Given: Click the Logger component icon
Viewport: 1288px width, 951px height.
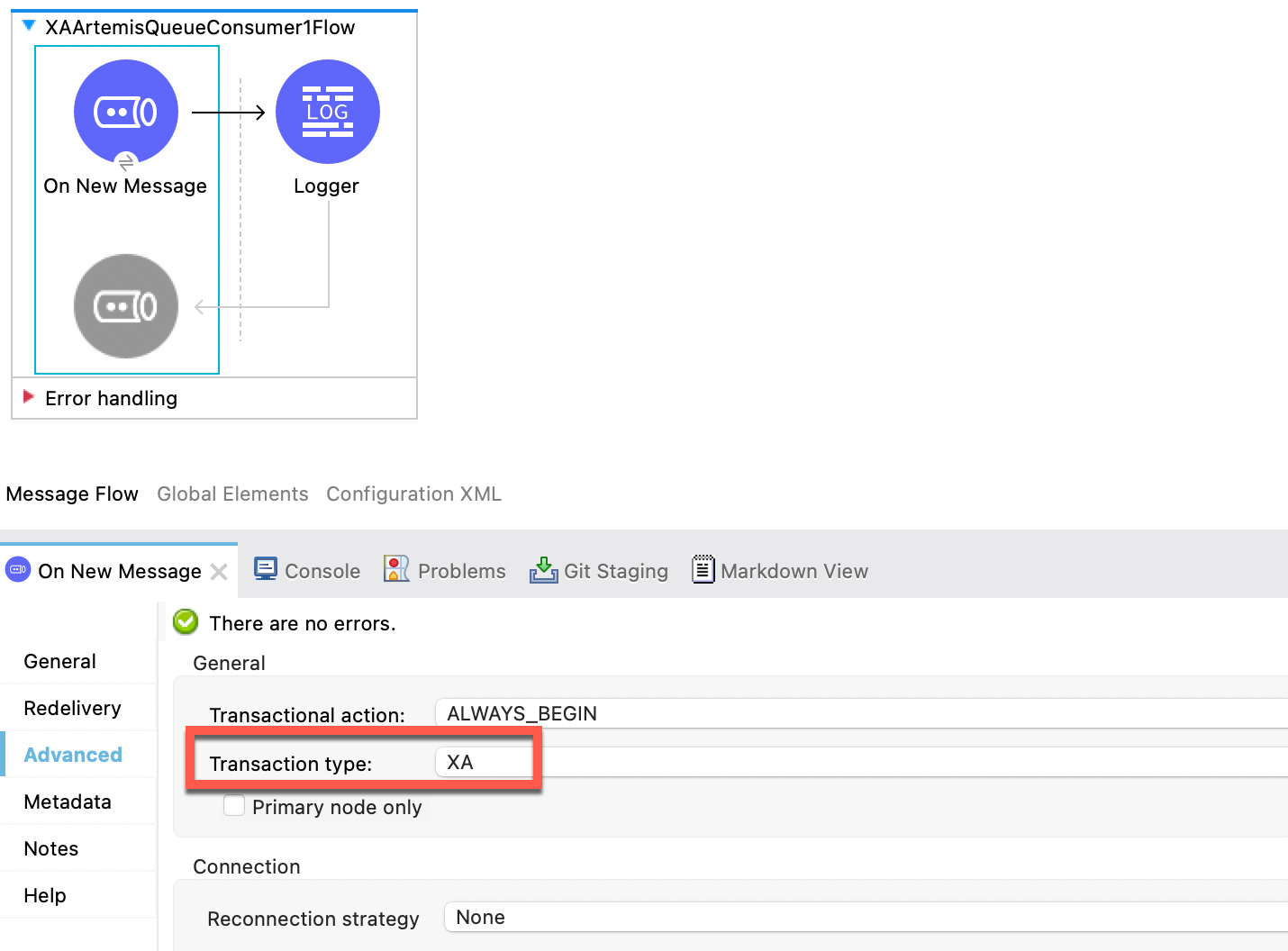Looking at the screenshot, I should point(327,113).
